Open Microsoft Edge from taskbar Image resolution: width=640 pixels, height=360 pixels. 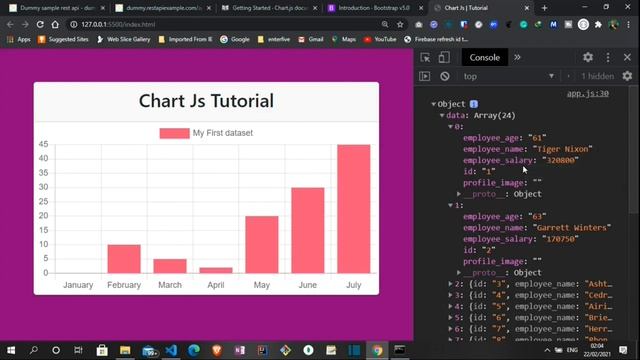pos(194,350)
